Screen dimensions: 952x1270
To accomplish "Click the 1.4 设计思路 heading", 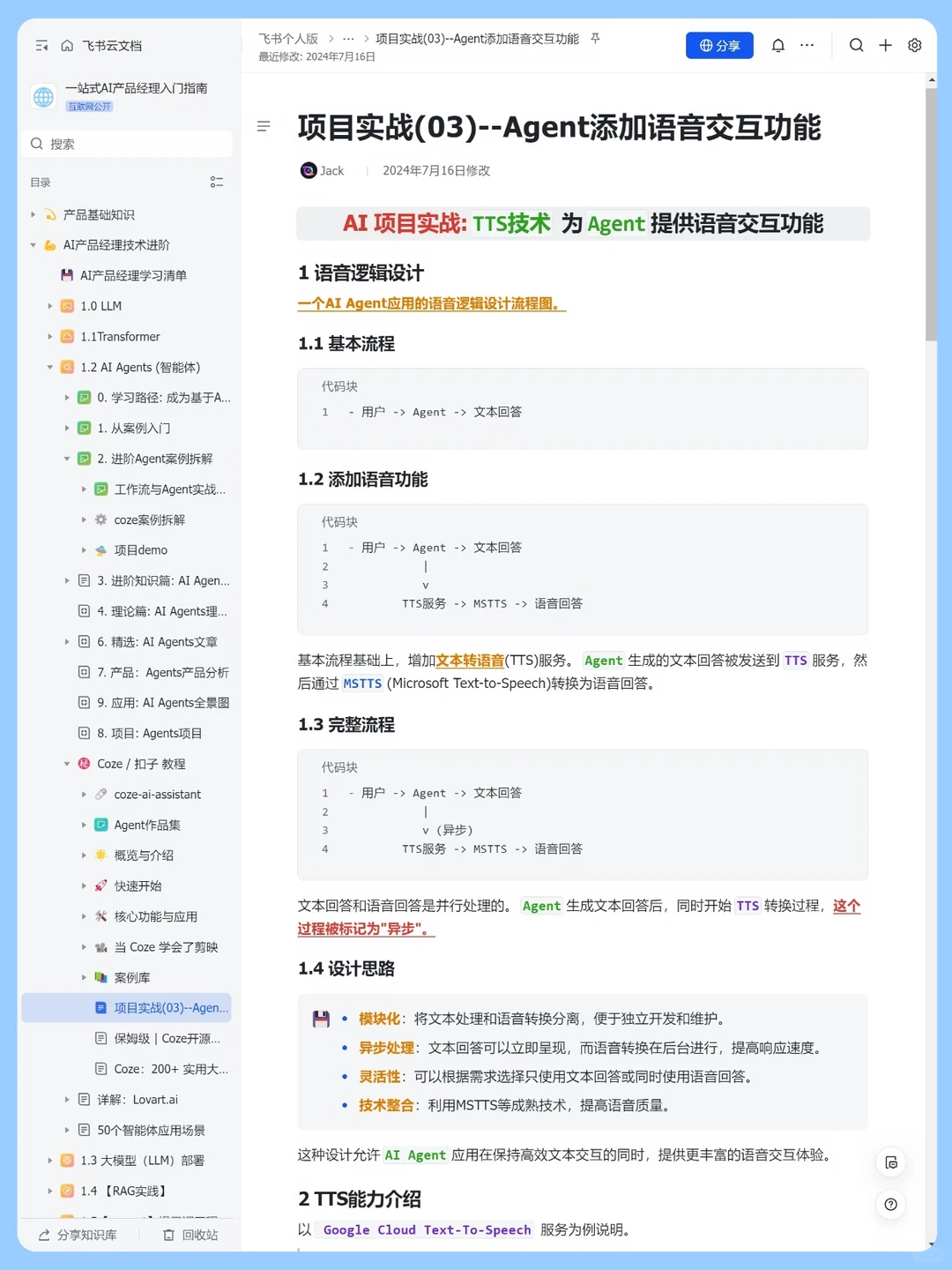I will [x=346, y=968].
